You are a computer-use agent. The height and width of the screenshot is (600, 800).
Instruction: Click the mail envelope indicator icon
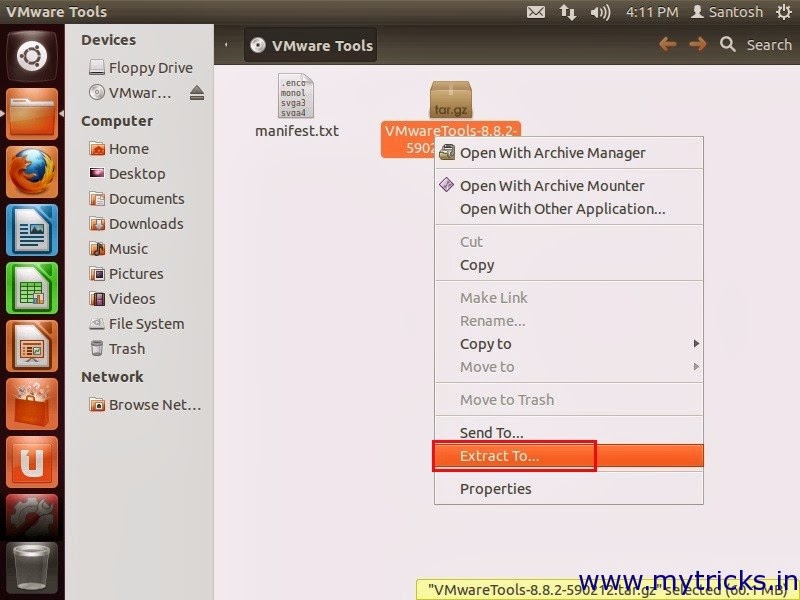tap(536, 12)
